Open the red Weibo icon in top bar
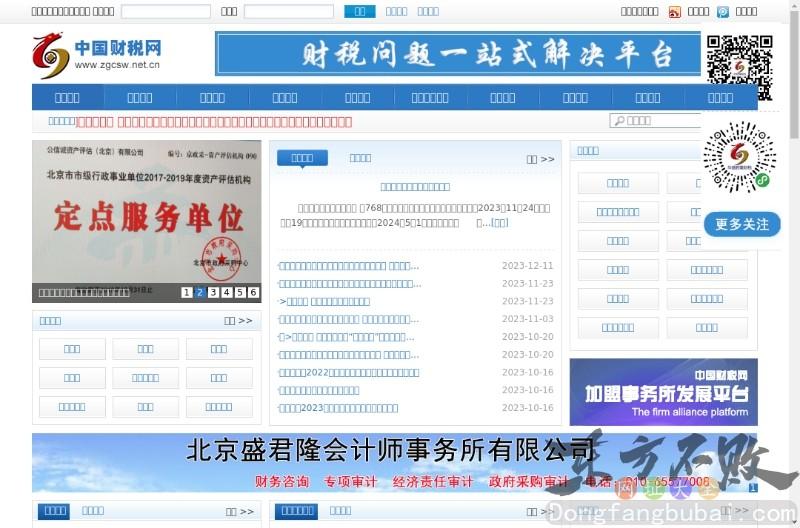800x528 pixels. [x=674, y=12]
